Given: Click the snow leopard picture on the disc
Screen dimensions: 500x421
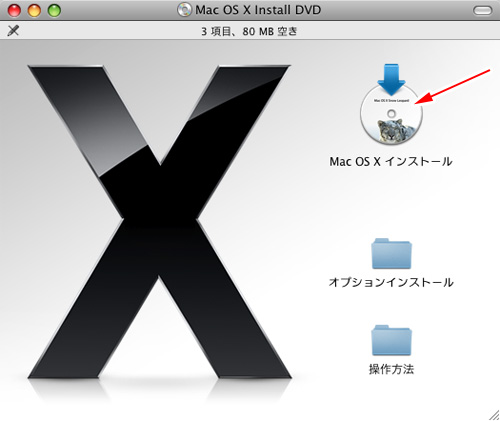Looking at the screenshot, I should [396, 131].
